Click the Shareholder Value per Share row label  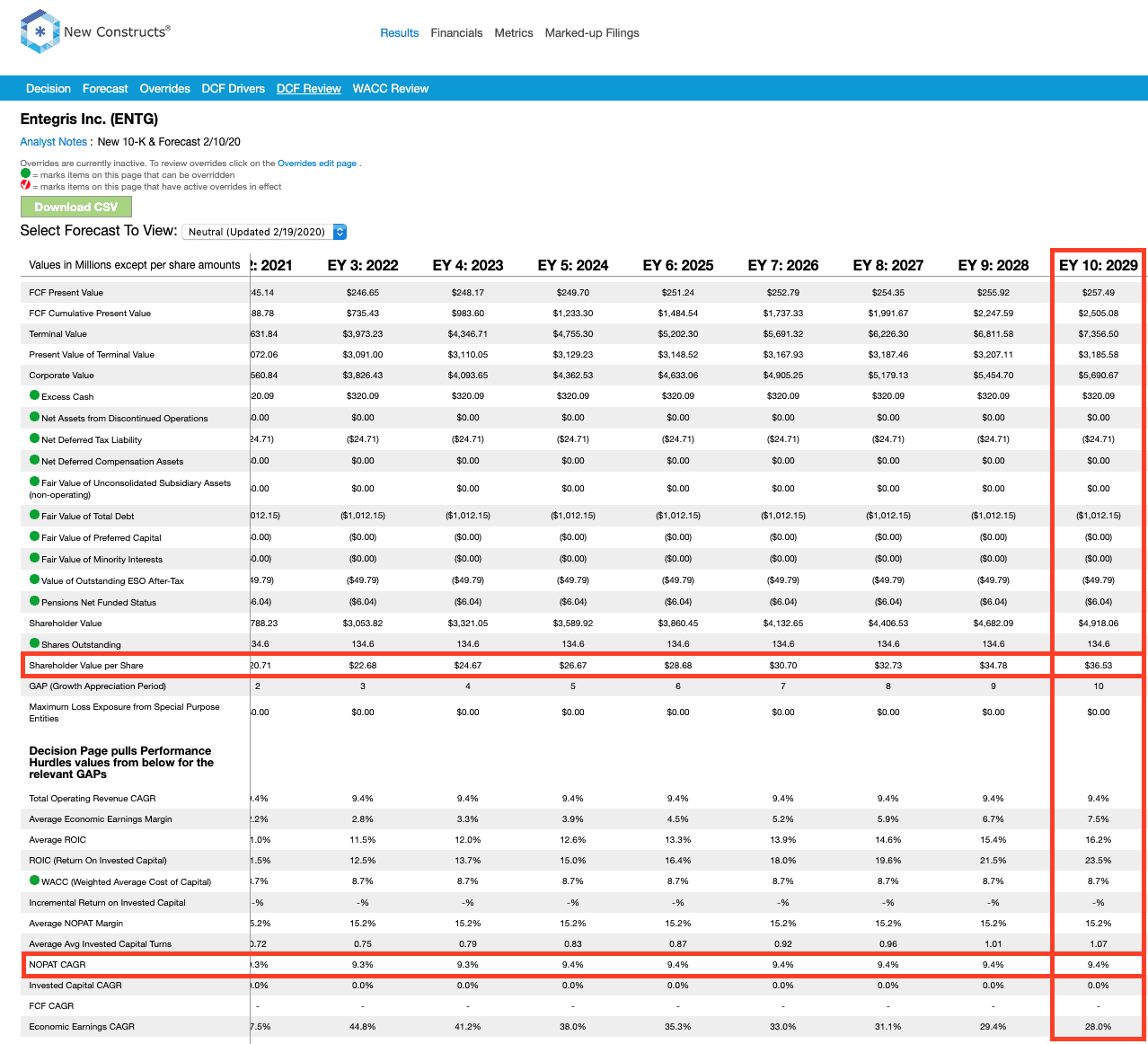[86, 666]
